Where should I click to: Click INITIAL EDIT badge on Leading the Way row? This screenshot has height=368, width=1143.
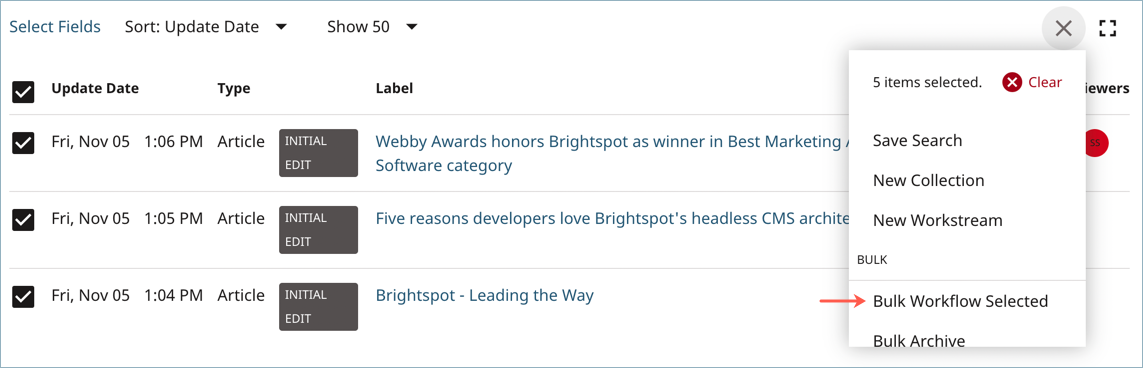coord(319,307)
